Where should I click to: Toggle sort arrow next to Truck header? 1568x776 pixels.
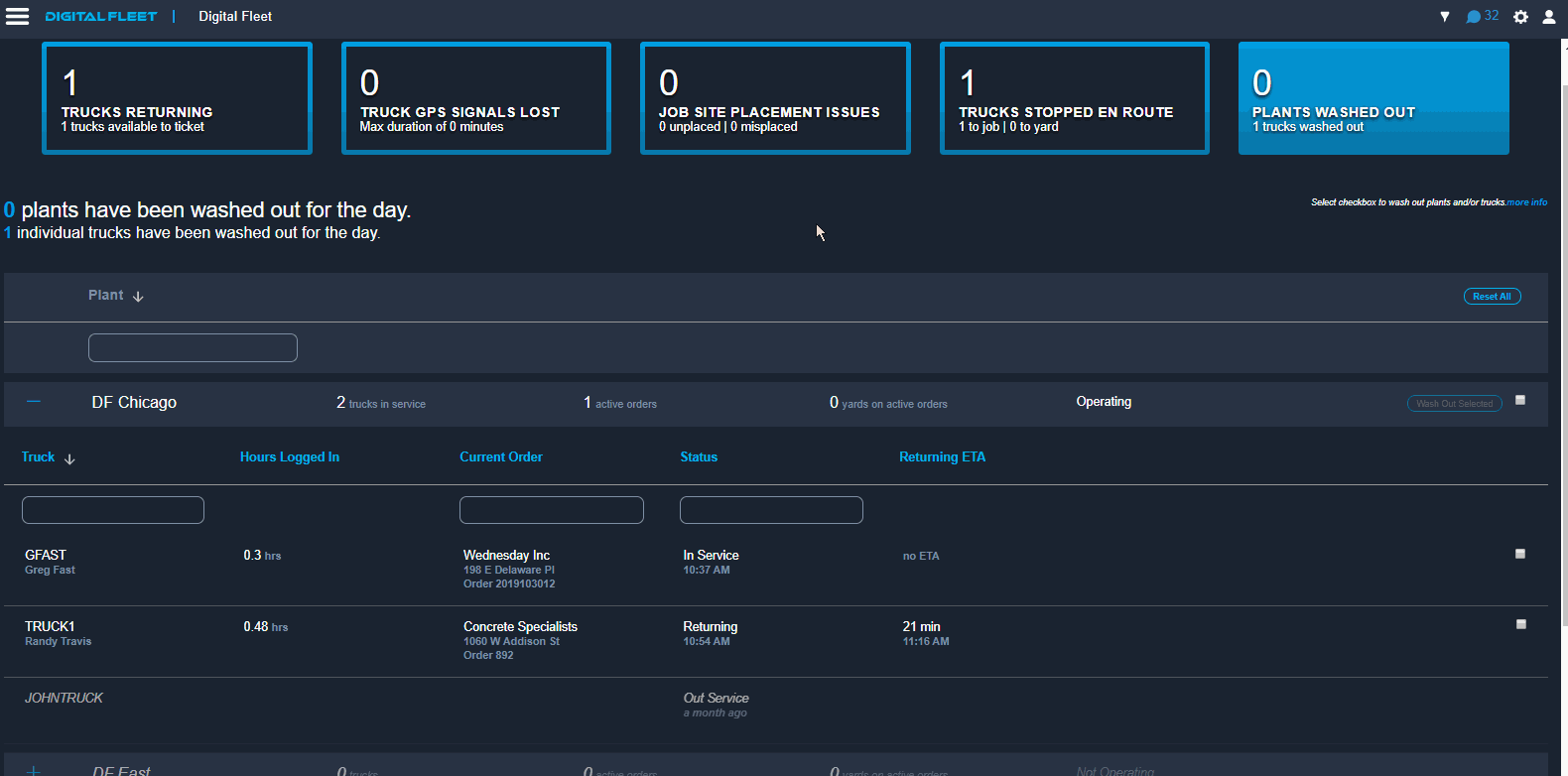click(x=69, y=458)
